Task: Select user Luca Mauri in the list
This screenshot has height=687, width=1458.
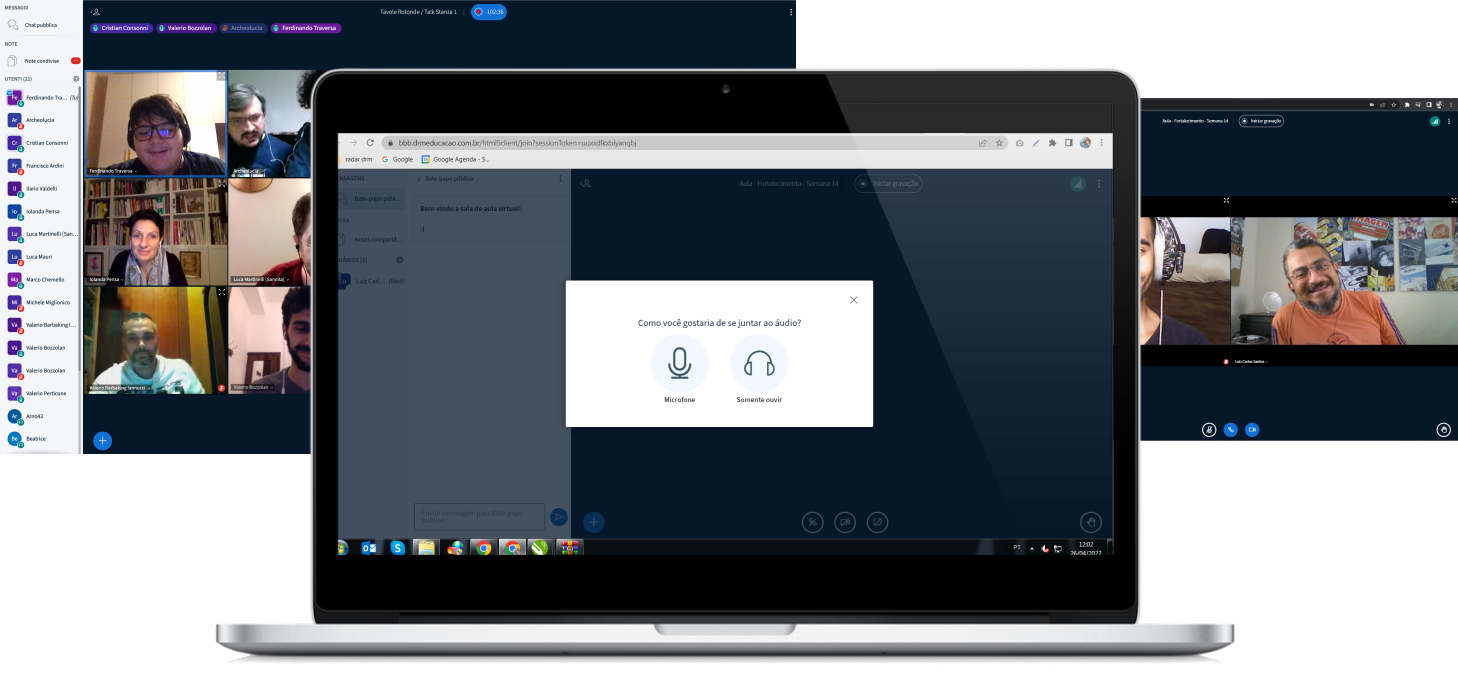Action: 42,257
